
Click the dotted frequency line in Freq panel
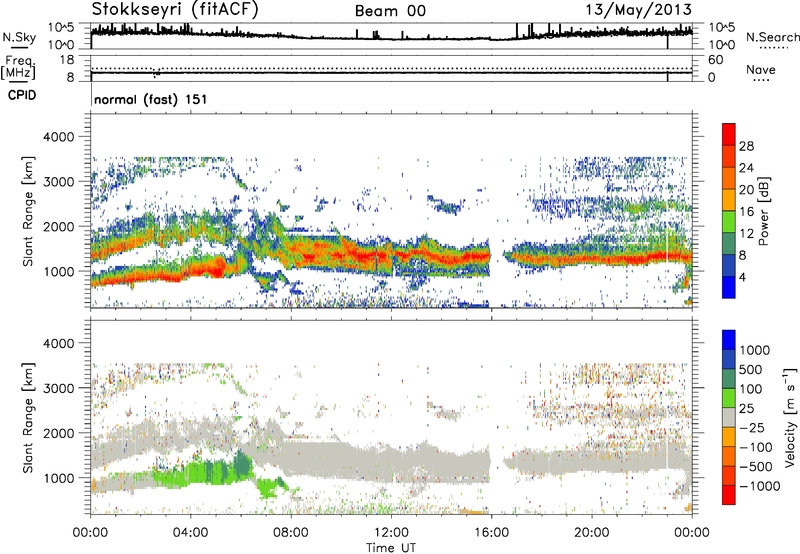pos(391,68)
